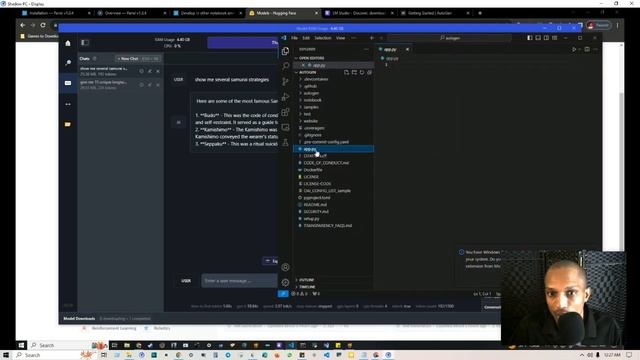Close app.py editor tab

point(407,49)
